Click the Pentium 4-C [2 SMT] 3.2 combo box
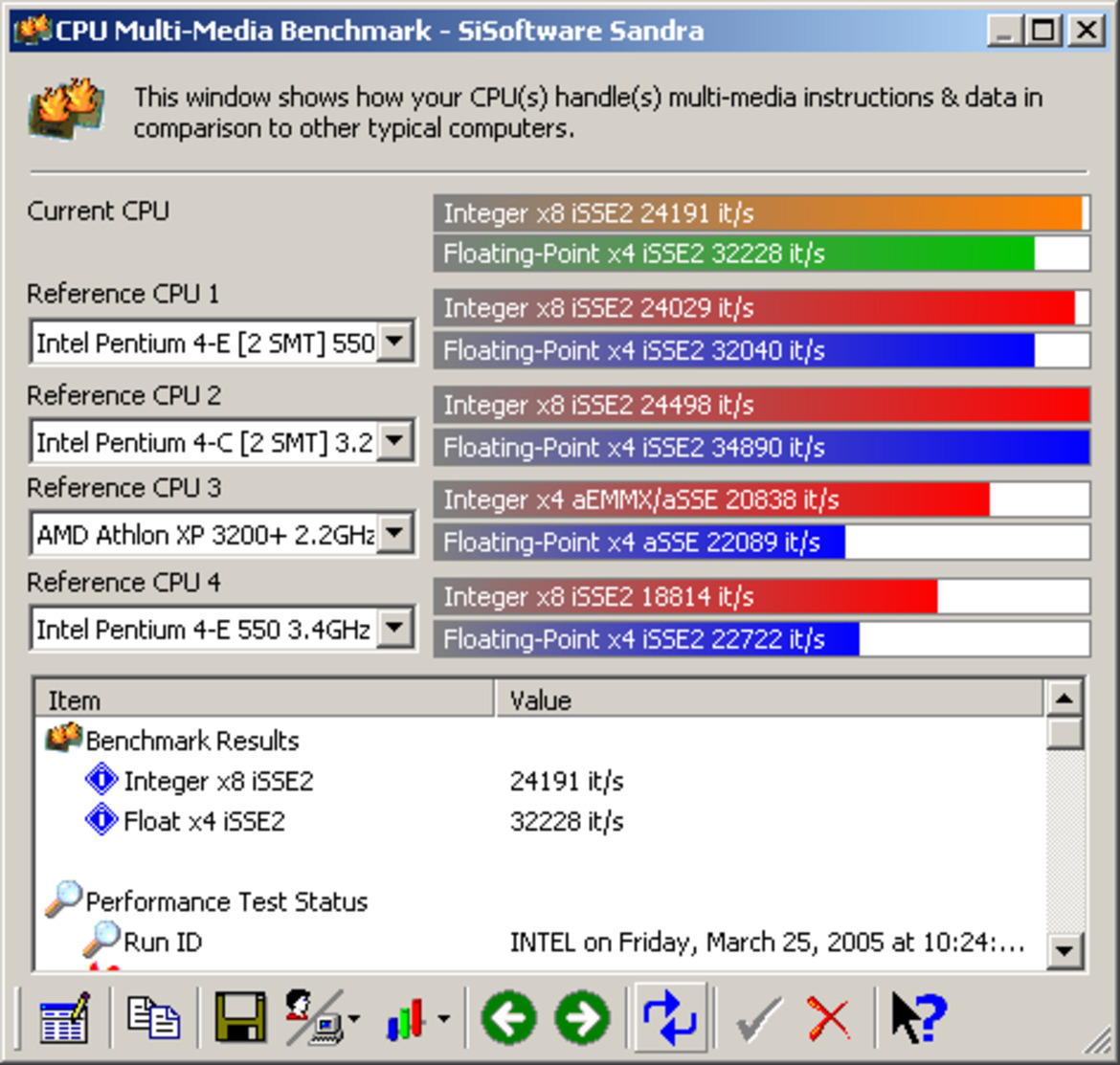 coord(223,442)
